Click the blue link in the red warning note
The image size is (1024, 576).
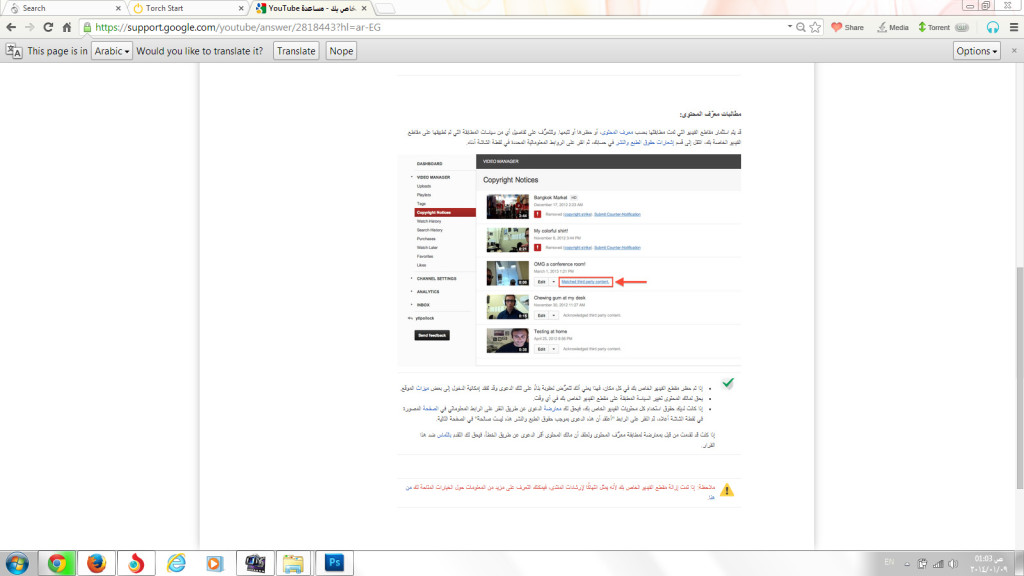[x=711, y=497]
